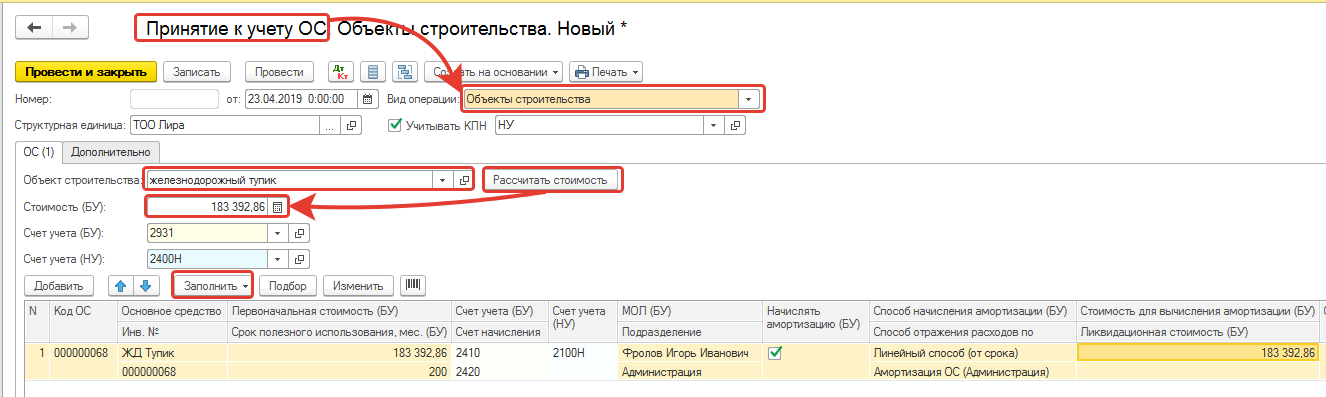Open calendar picker next to date field
Screen dimensions: 1326x397
pyautogui.click(x=368, y=99)
